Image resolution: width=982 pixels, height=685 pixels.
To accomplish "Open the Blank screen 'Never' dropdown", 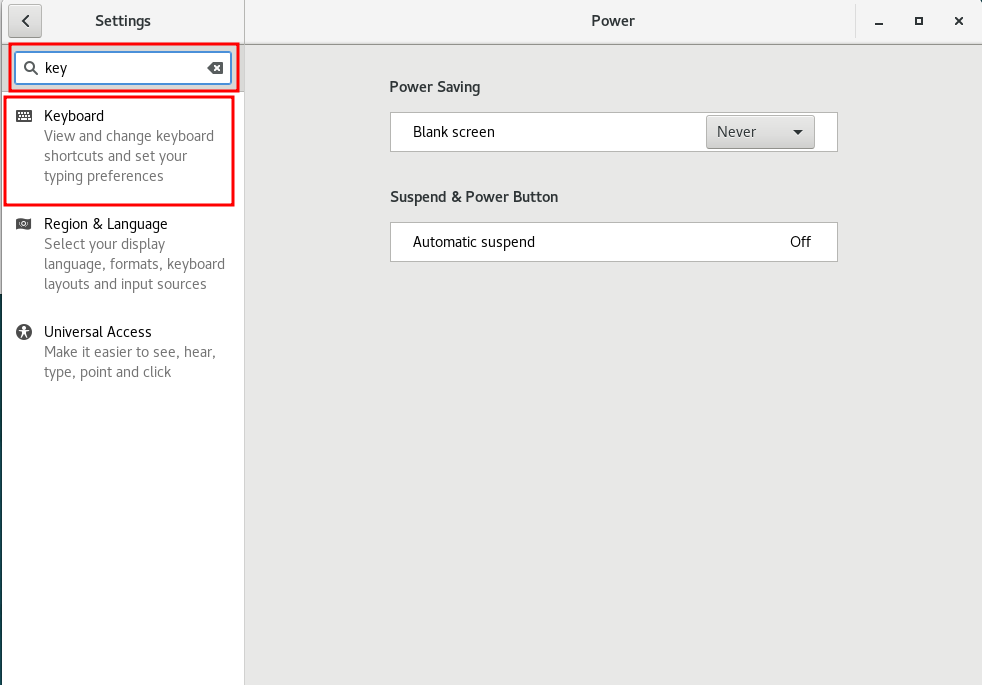I will click(760, 132).
